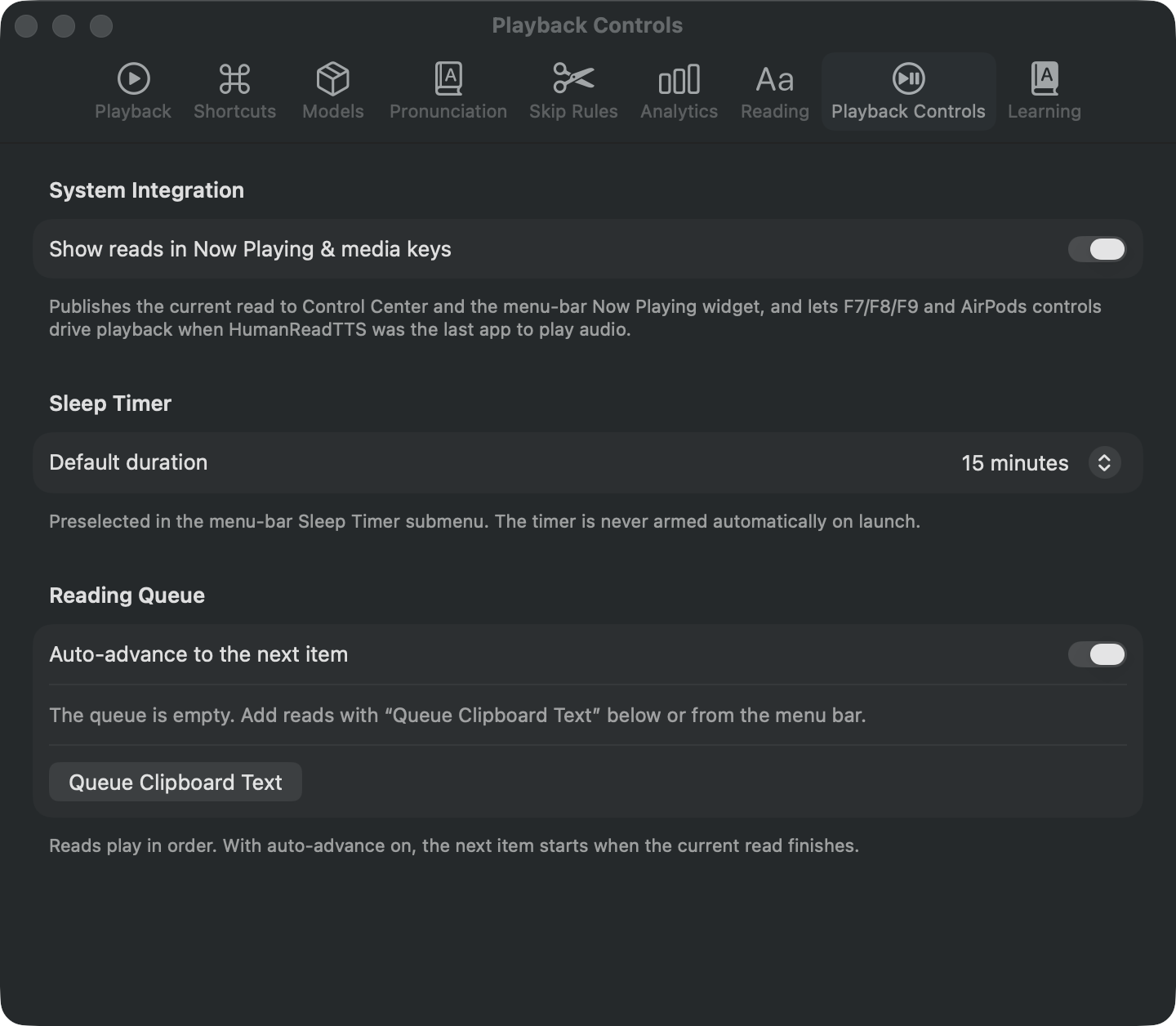Click the red close window button
The image size is (1176, 1026).
point(26,26)
